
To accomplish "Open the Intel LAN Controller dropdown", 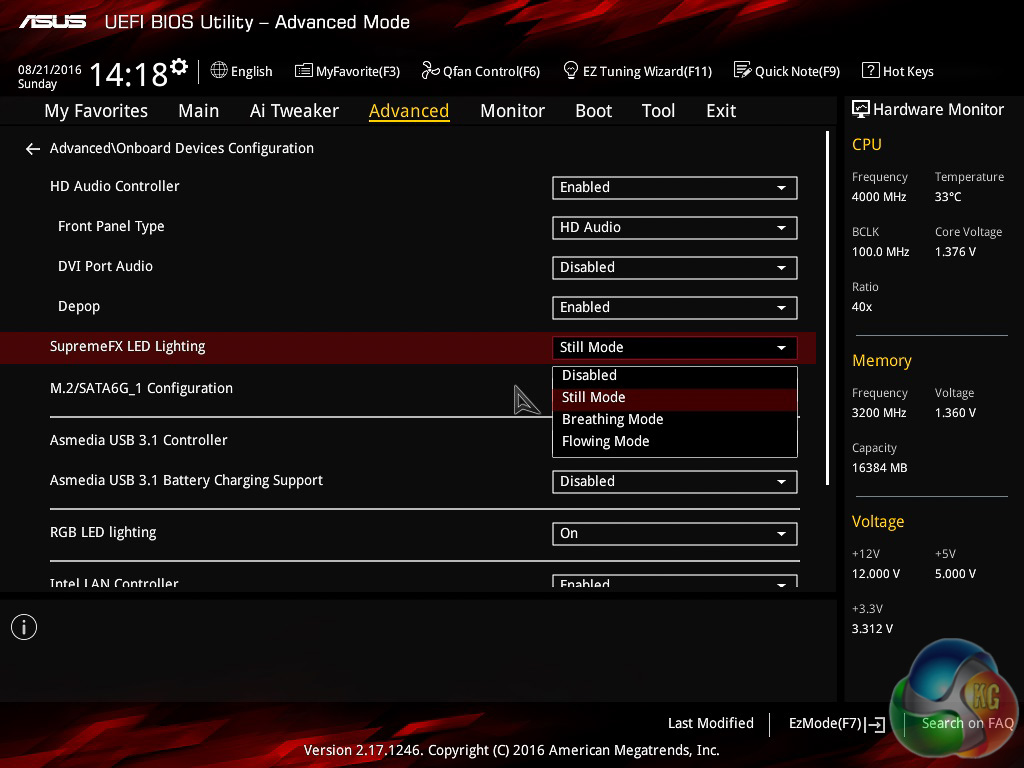I will coord(675,581).
